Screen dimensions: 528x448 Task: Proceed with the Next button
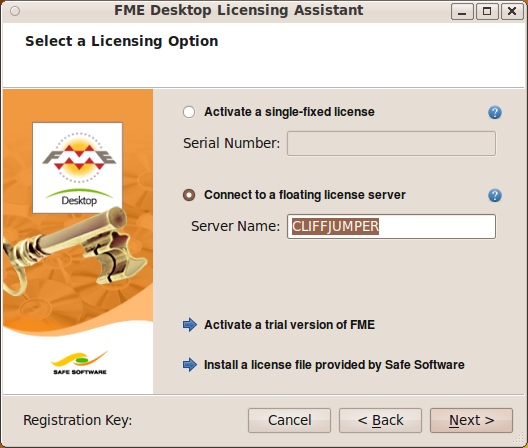tap(471, 420)
